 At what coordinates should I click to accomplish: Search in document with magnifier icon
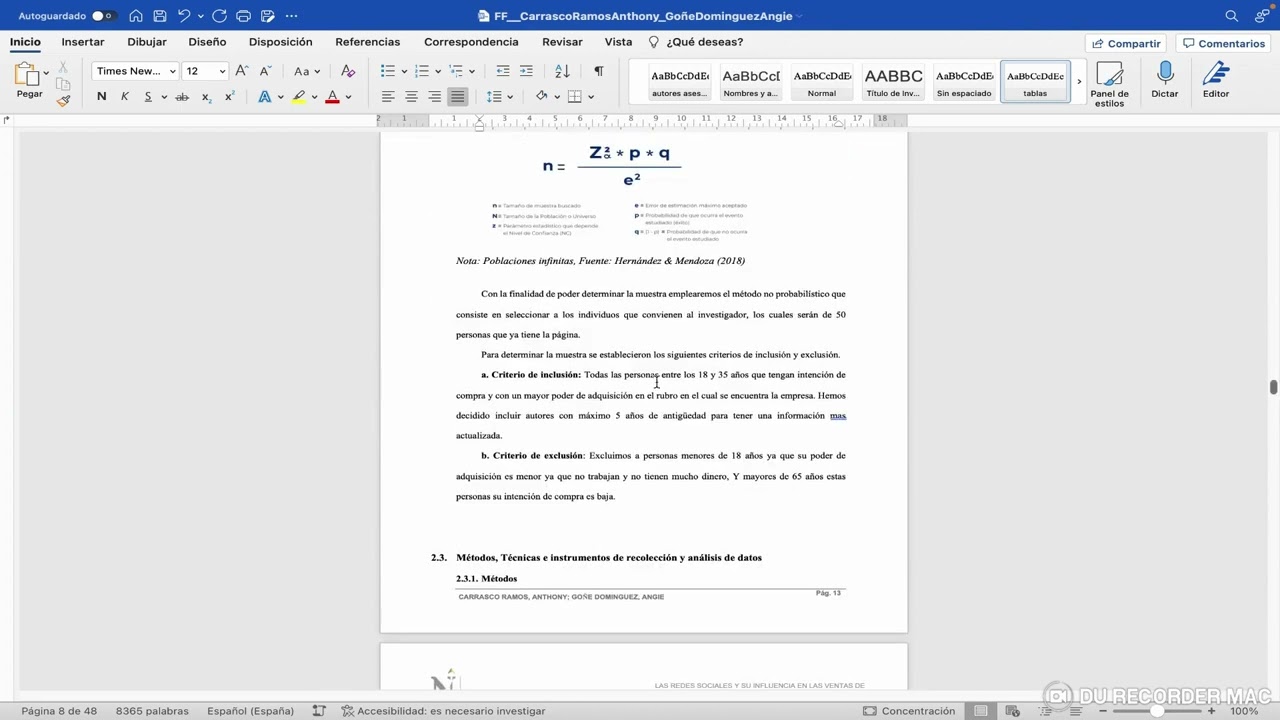(1232, 16)
